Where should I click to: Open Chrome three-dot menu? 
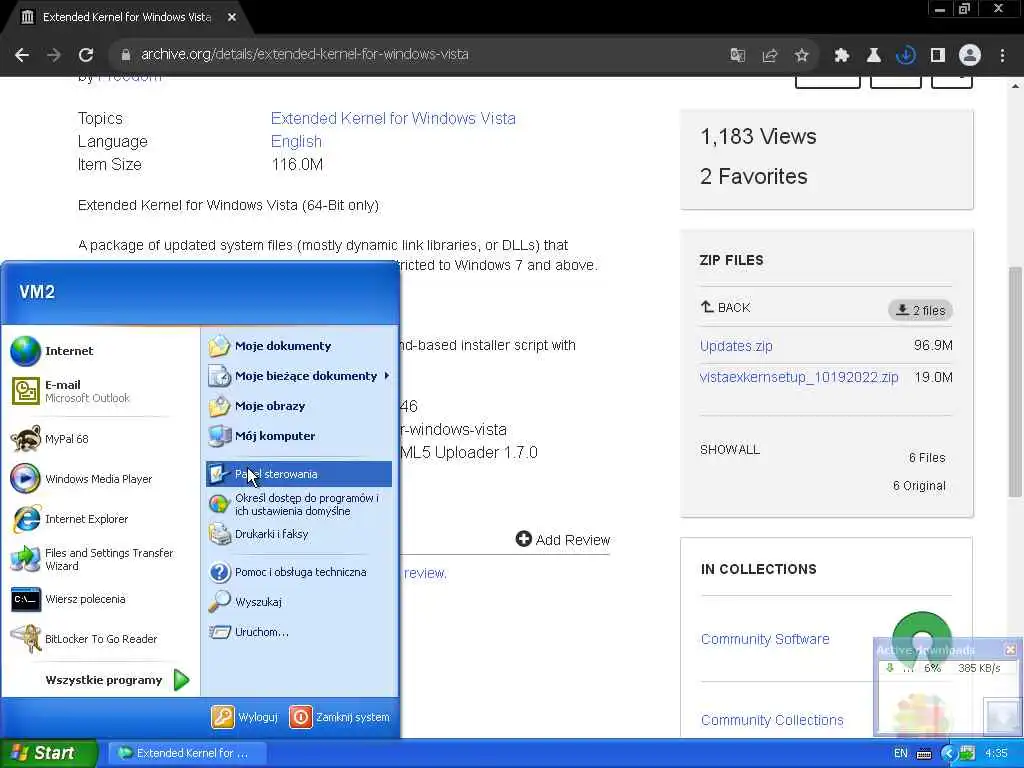pos(1002,55)
